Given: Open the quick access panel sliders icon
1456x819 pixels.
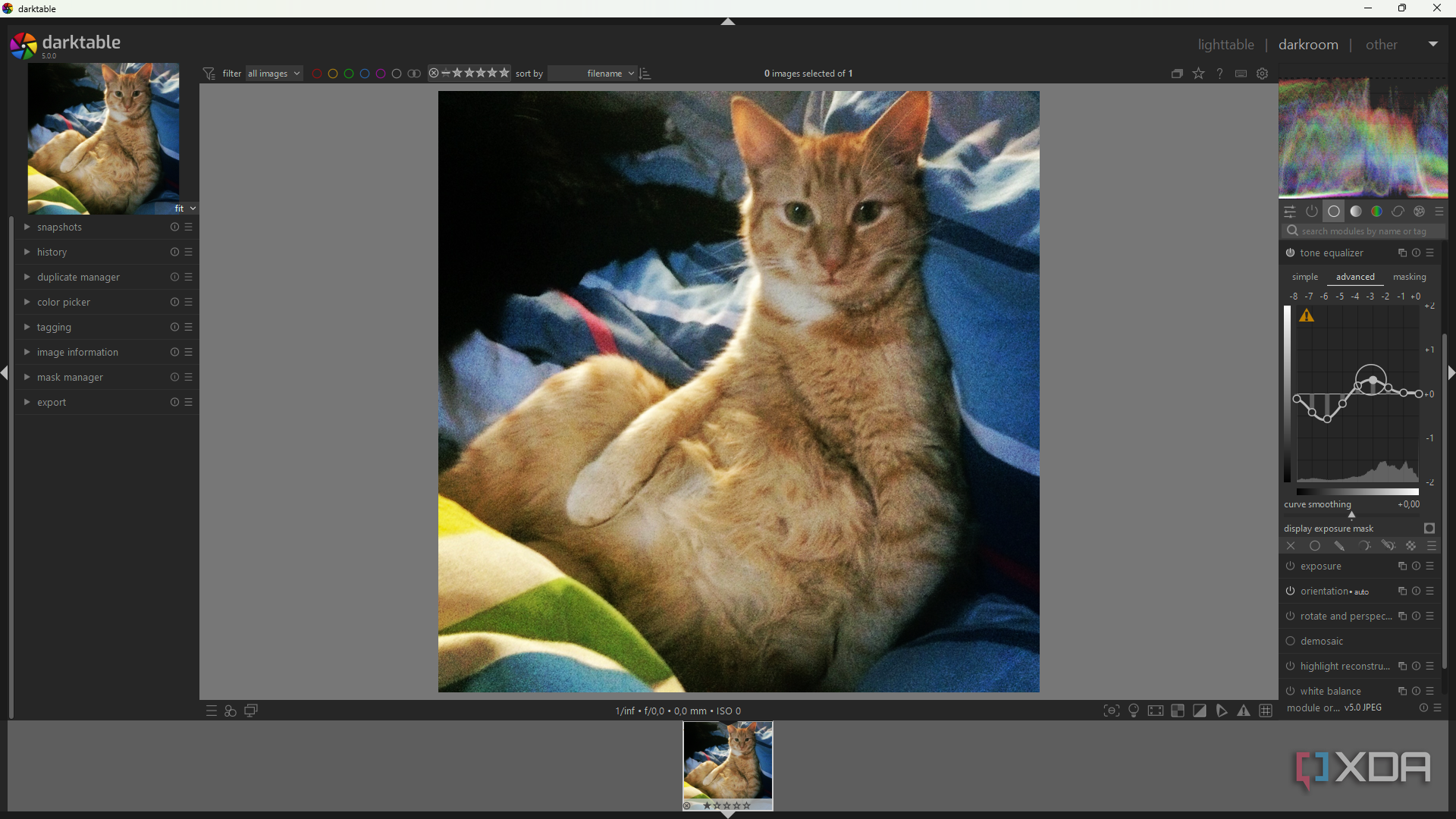Looking at the screenshot, I should [x=1290, y=212].
